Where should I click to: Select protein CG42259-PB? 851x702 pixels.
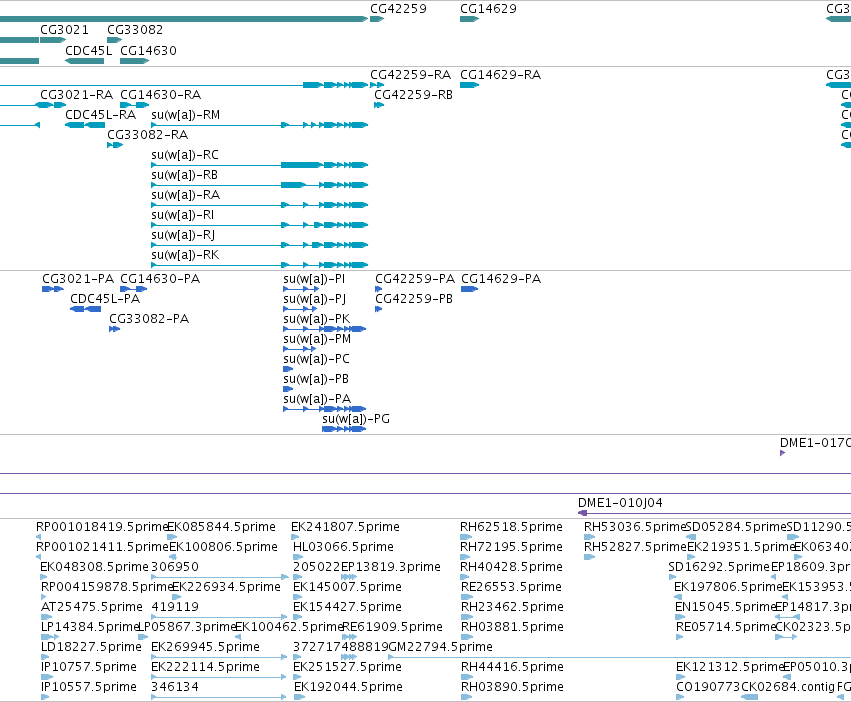[x=414, y=299]
